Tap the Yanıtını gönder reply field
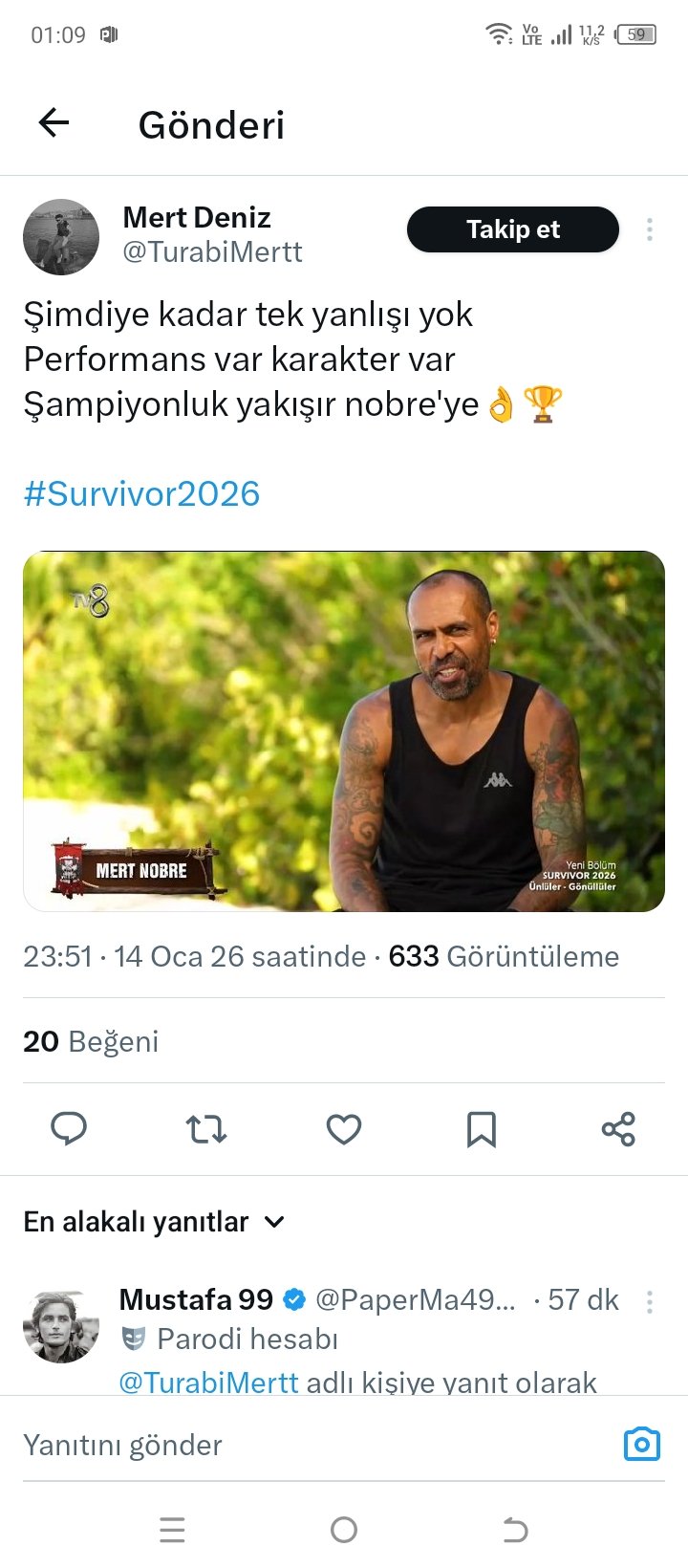 [x=306, y=1445]
